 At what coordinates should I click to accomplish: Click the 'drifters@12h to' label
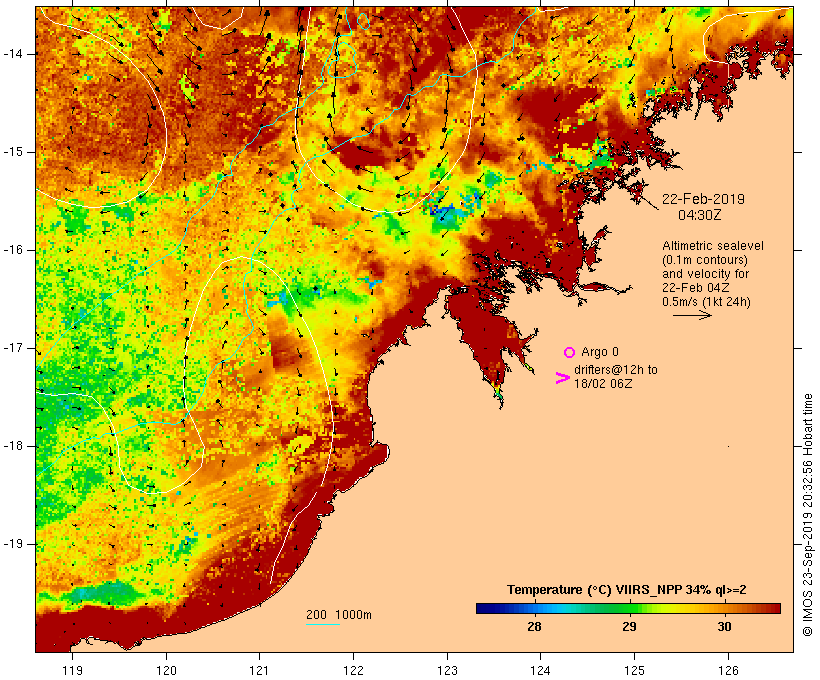pyautogui.click(x=616, y=370)
